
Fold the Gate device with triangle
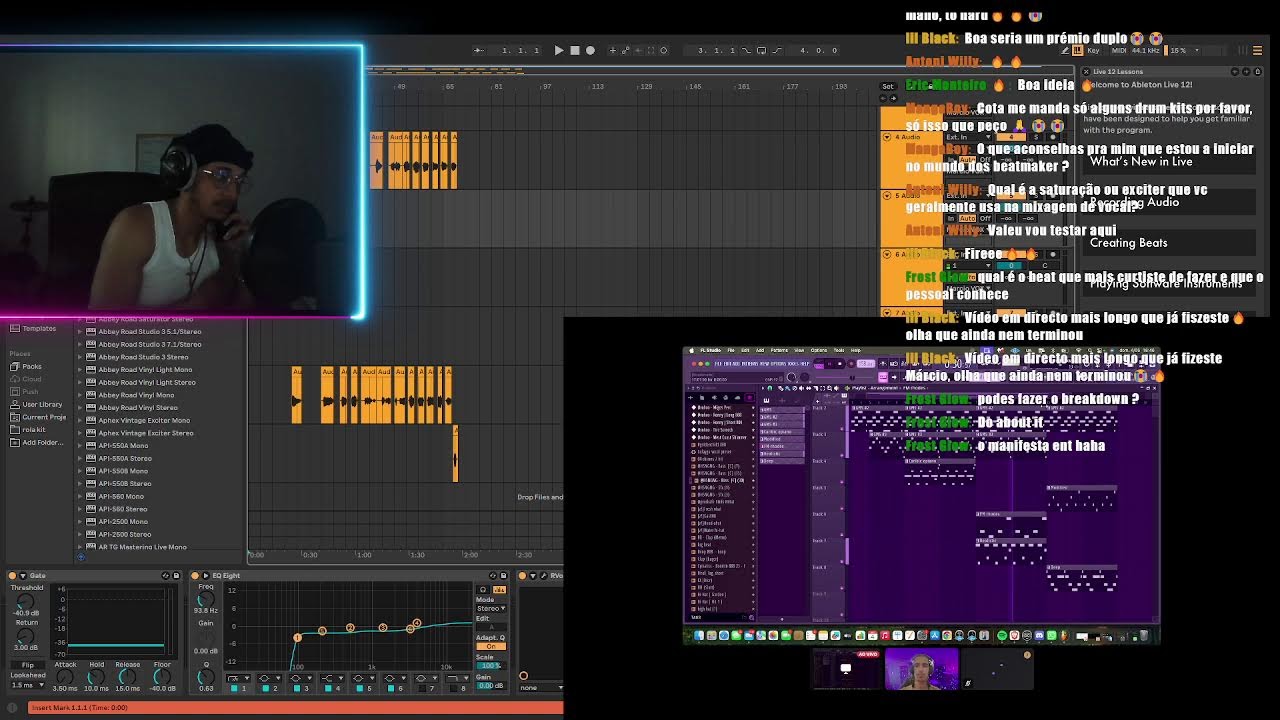23,576
